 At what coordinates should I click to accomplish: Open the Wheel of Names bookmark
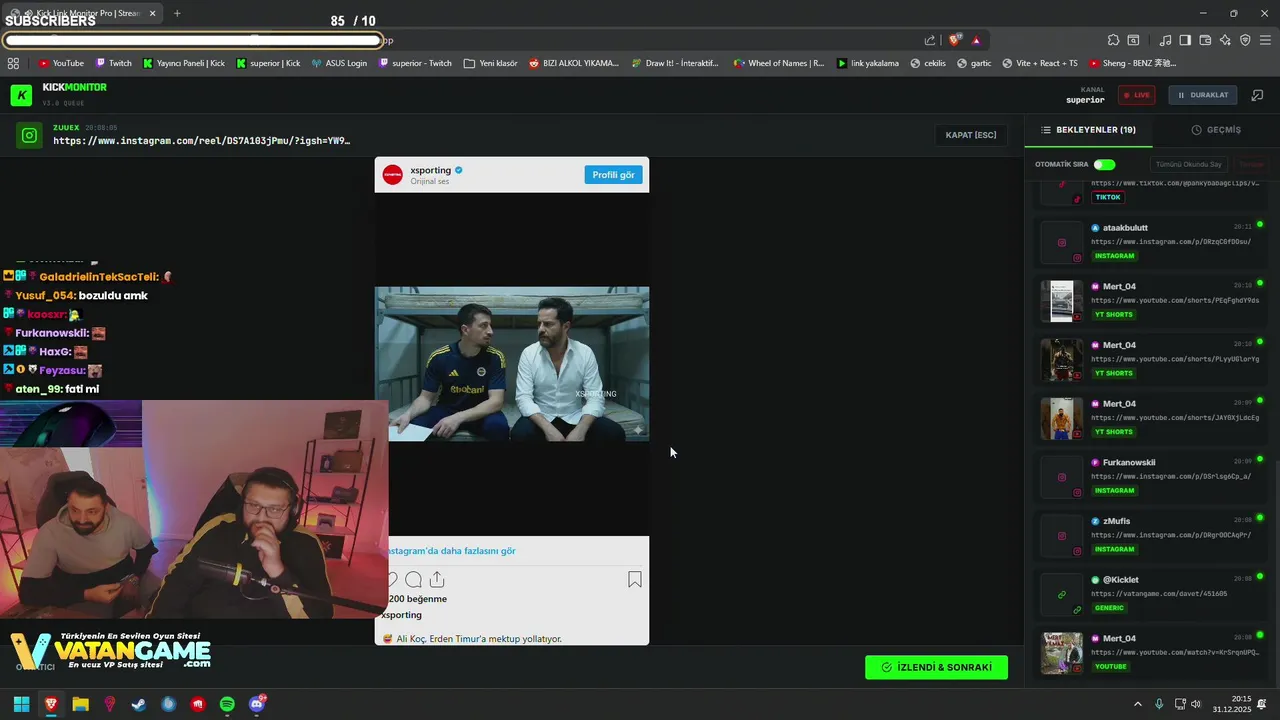pos(779,63)
